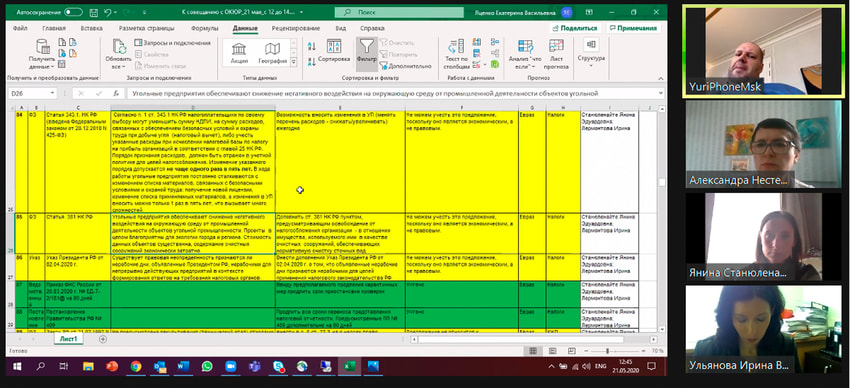Add a new sheet with plus icon
The height and width of the screenshot is (388, 850).
[102, 339]
